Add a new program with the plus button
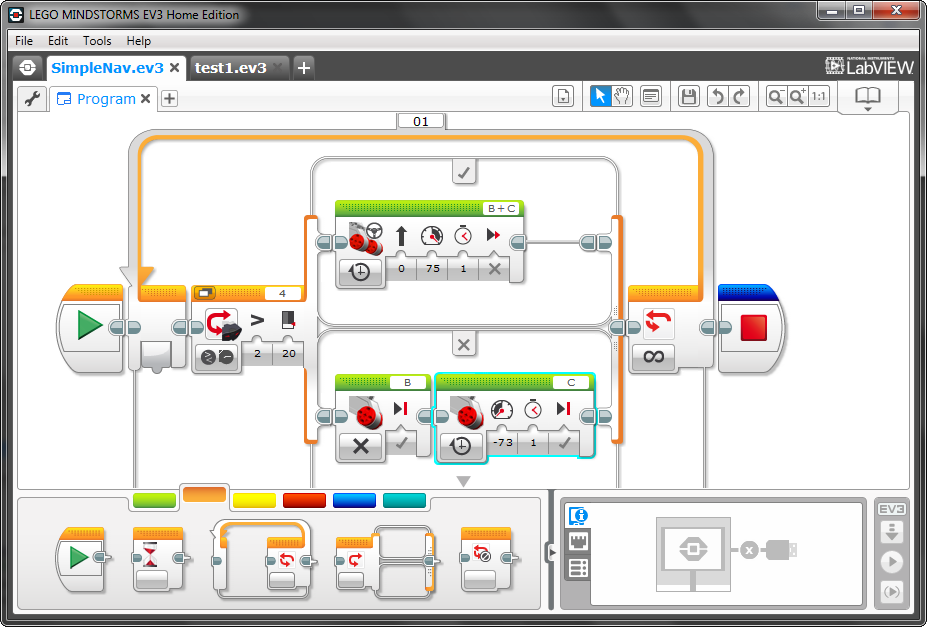The width and height of the screenshot is (927, 627). pos(170,99)
